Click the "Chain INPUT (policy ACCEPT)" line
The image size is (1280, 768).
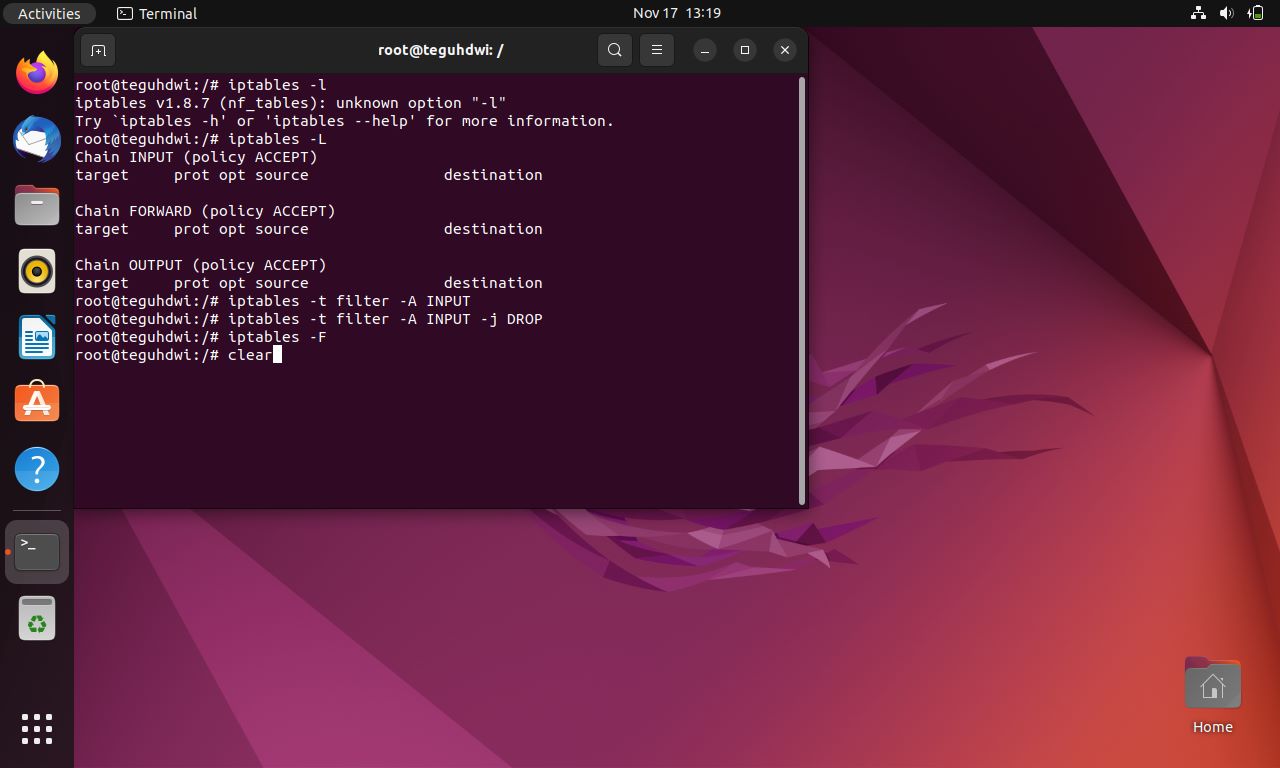click(196, 157)
